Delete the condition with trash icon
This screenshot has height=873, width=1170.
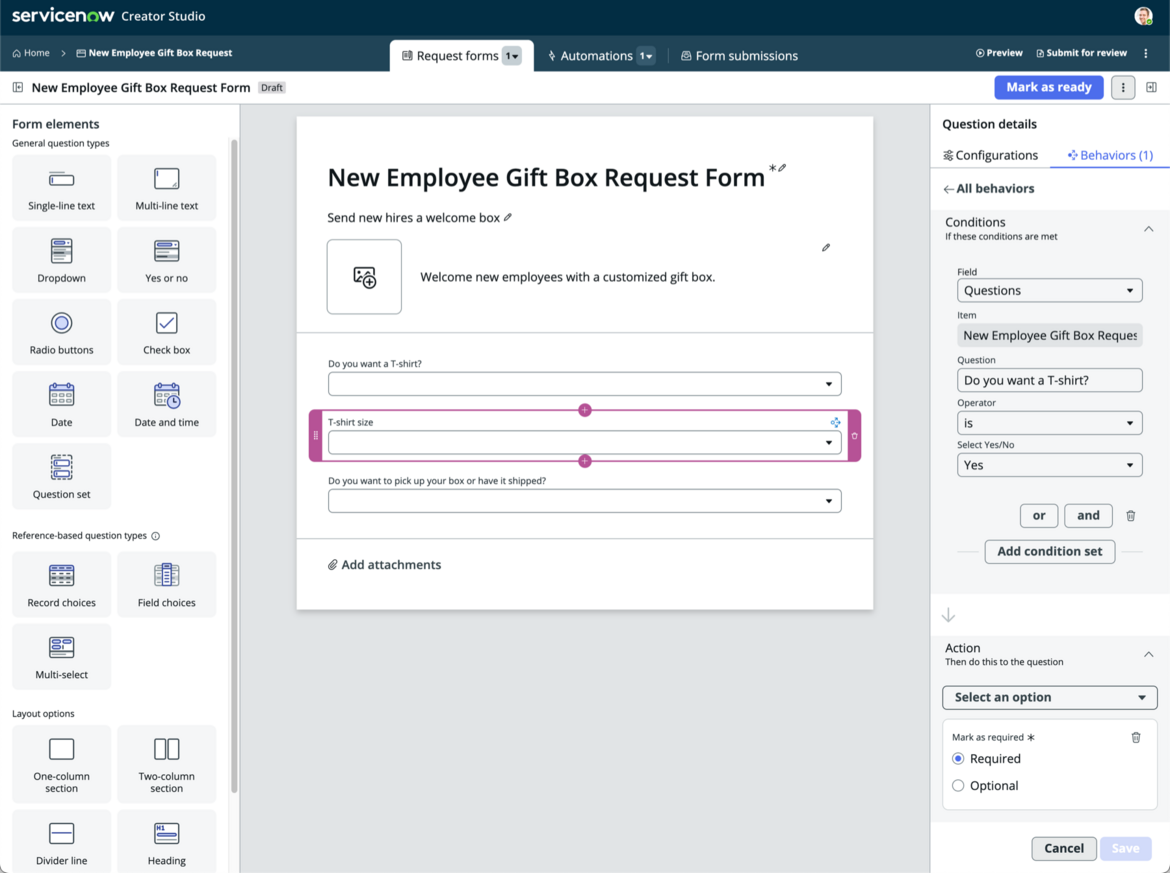tap(1130, 516)
